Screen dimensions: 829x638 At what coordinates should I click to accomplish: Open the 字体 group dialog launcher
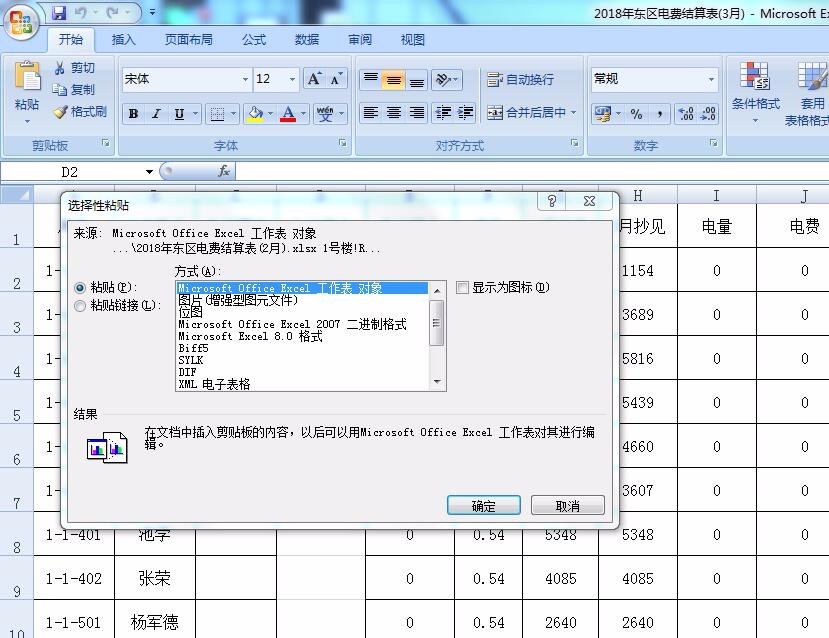pos(343,143)
